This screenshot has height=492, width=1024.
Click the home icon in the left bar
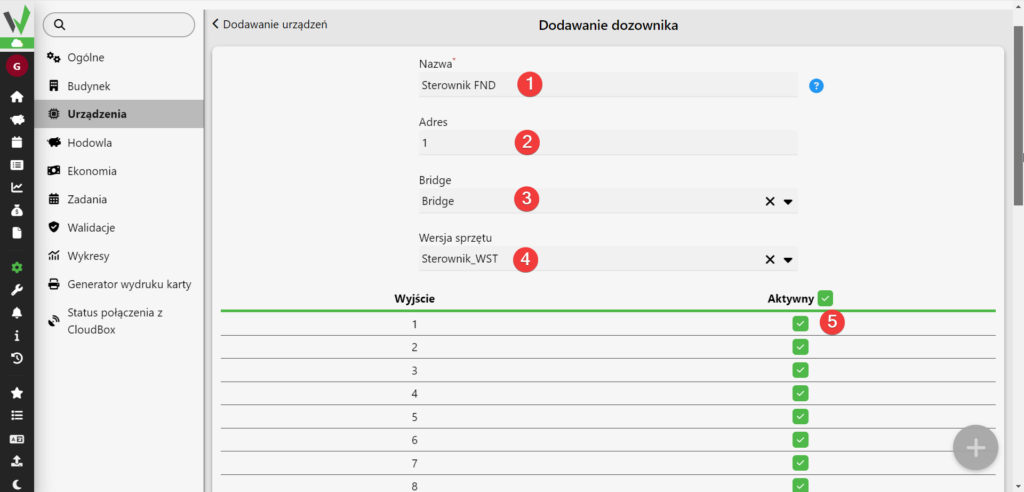click(17, 97)
